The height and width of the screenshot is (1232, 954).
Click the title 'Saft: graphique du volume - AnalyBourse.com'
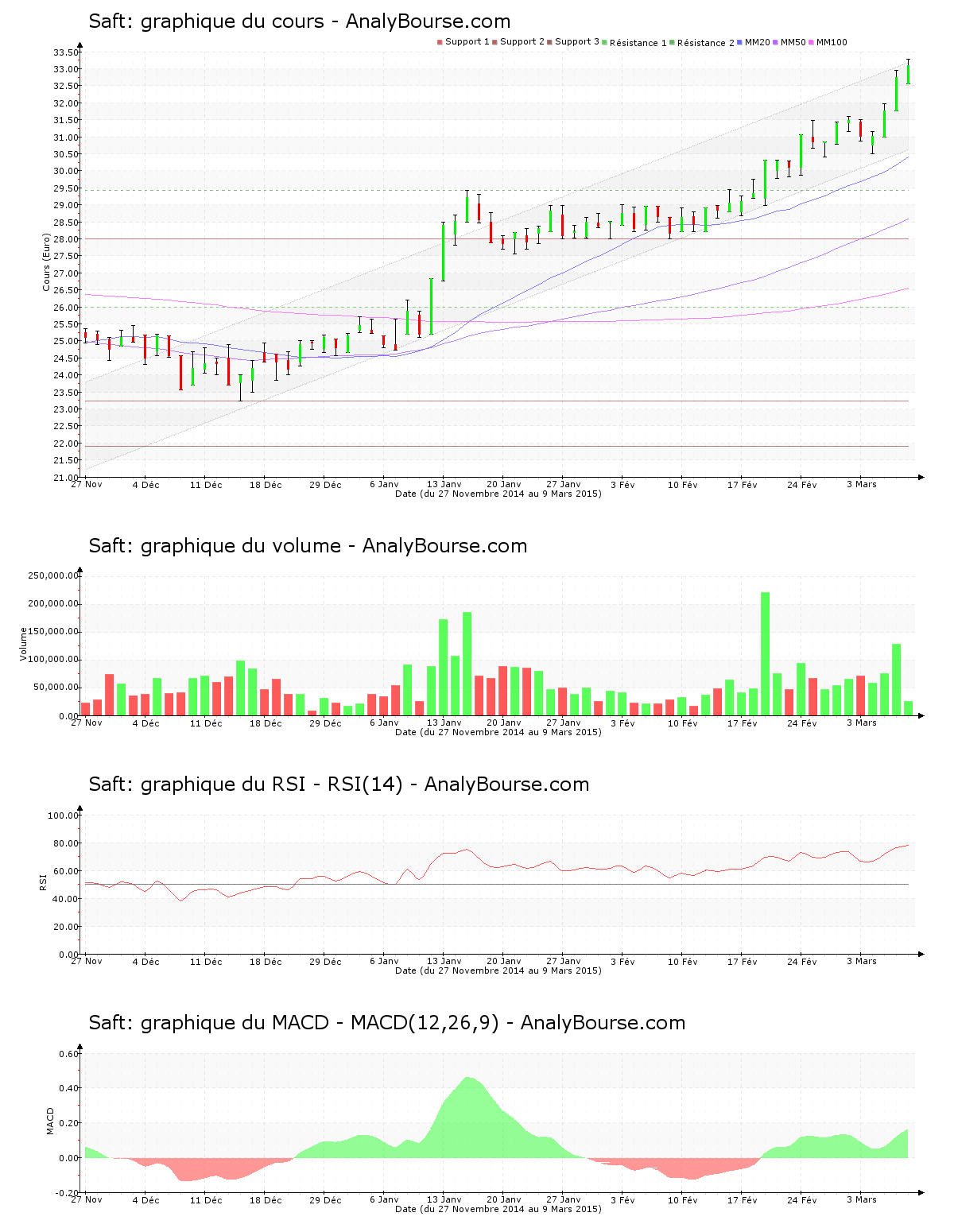[308, 546]
